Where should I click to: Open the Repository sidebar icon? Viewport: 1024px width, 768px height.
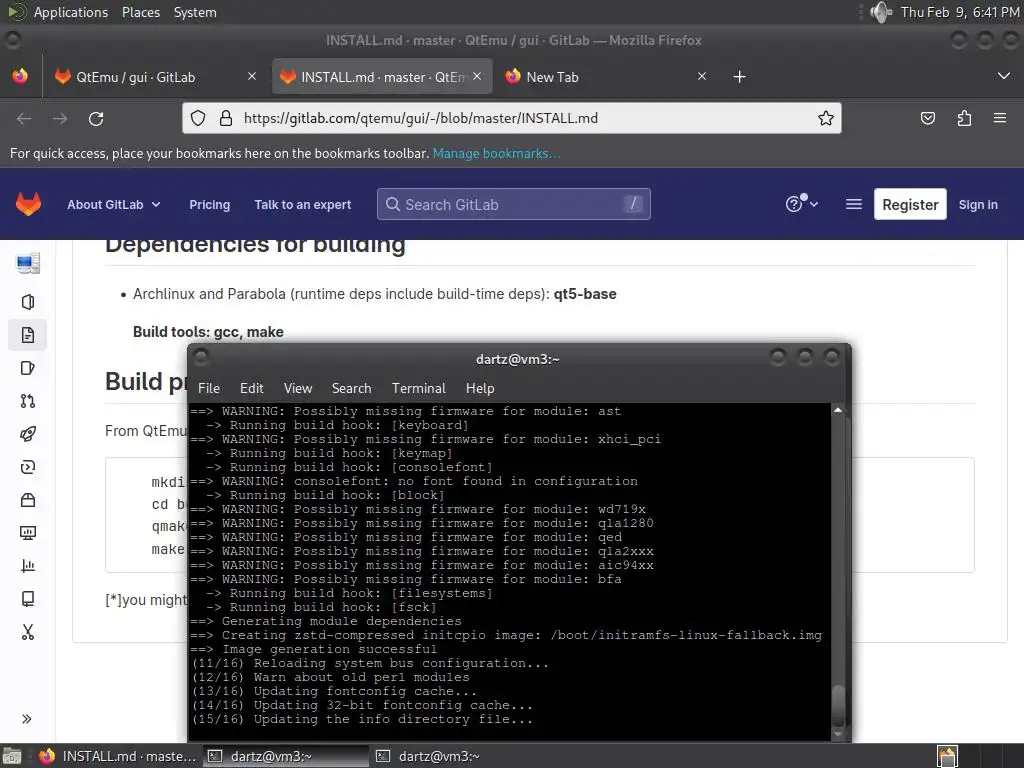(x=27, y=335)
